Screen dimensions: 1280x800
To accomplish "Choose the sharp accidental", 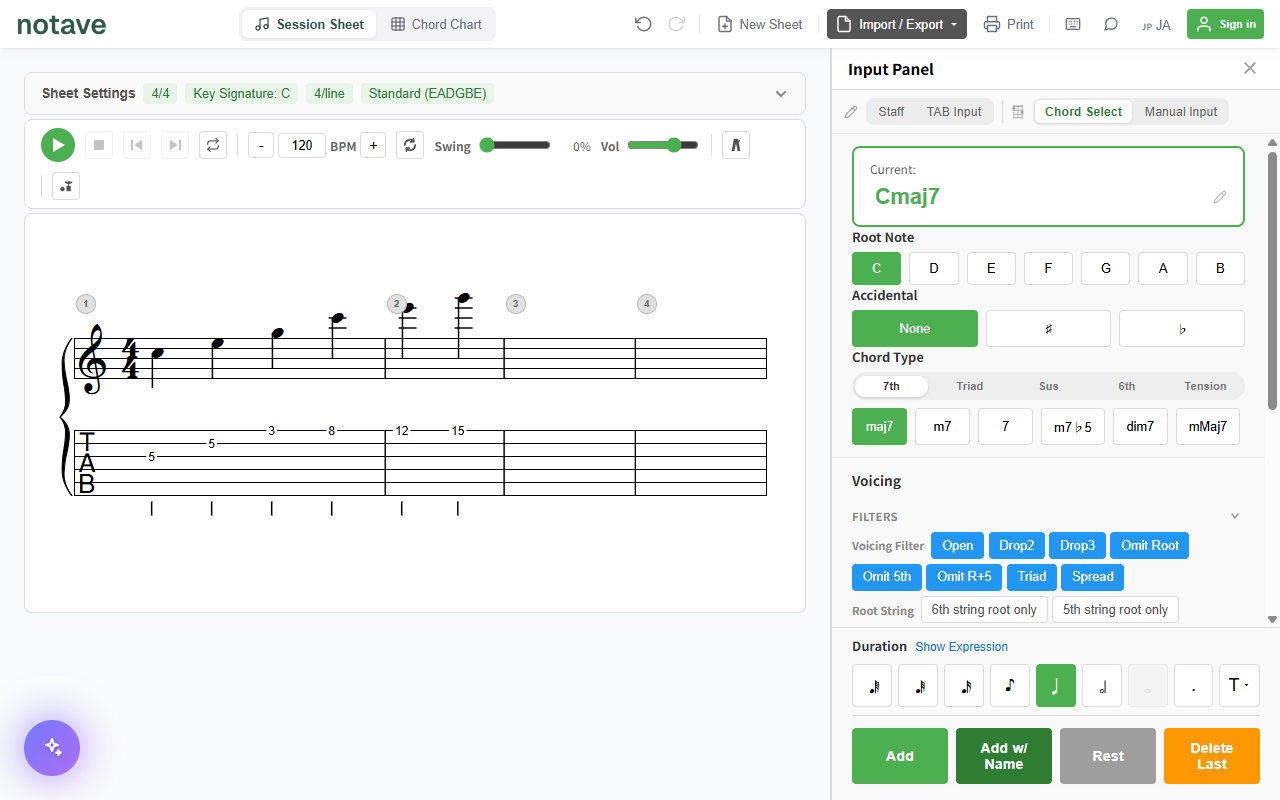I will coord(1048,328).
